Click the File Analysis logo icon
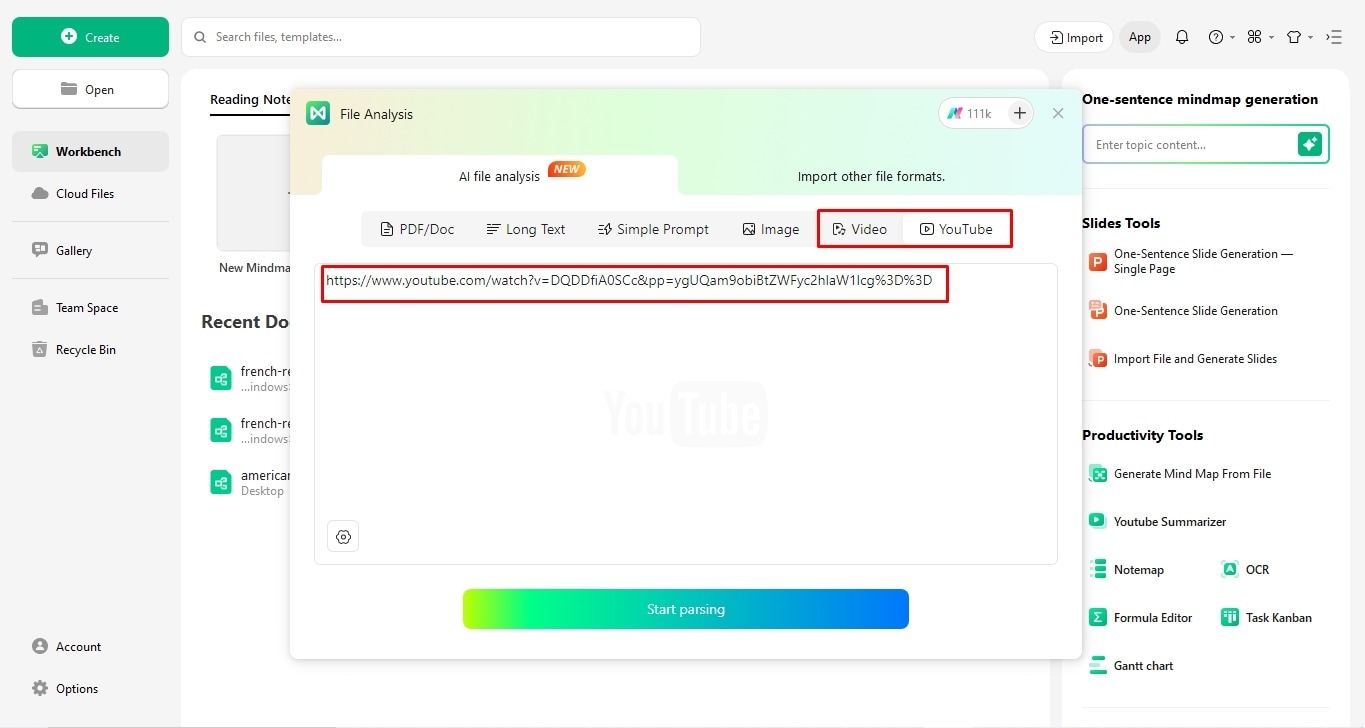The width and height of the screenshot is (1365, 728). [318, 114]
